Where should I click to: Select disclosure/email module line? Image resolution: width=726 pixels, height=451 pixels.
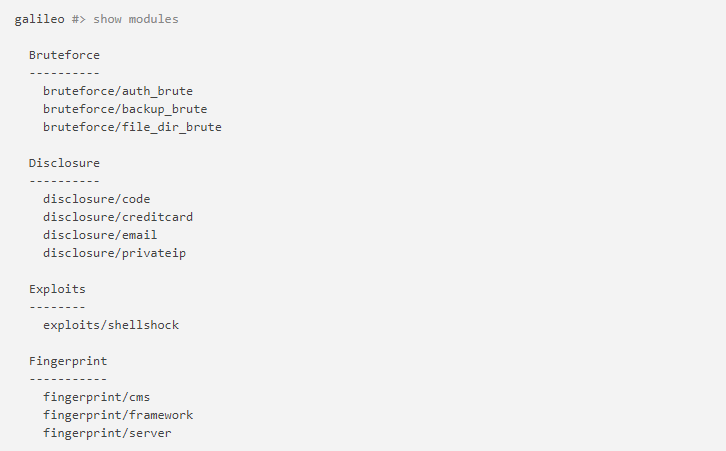(x=100, y=235)
